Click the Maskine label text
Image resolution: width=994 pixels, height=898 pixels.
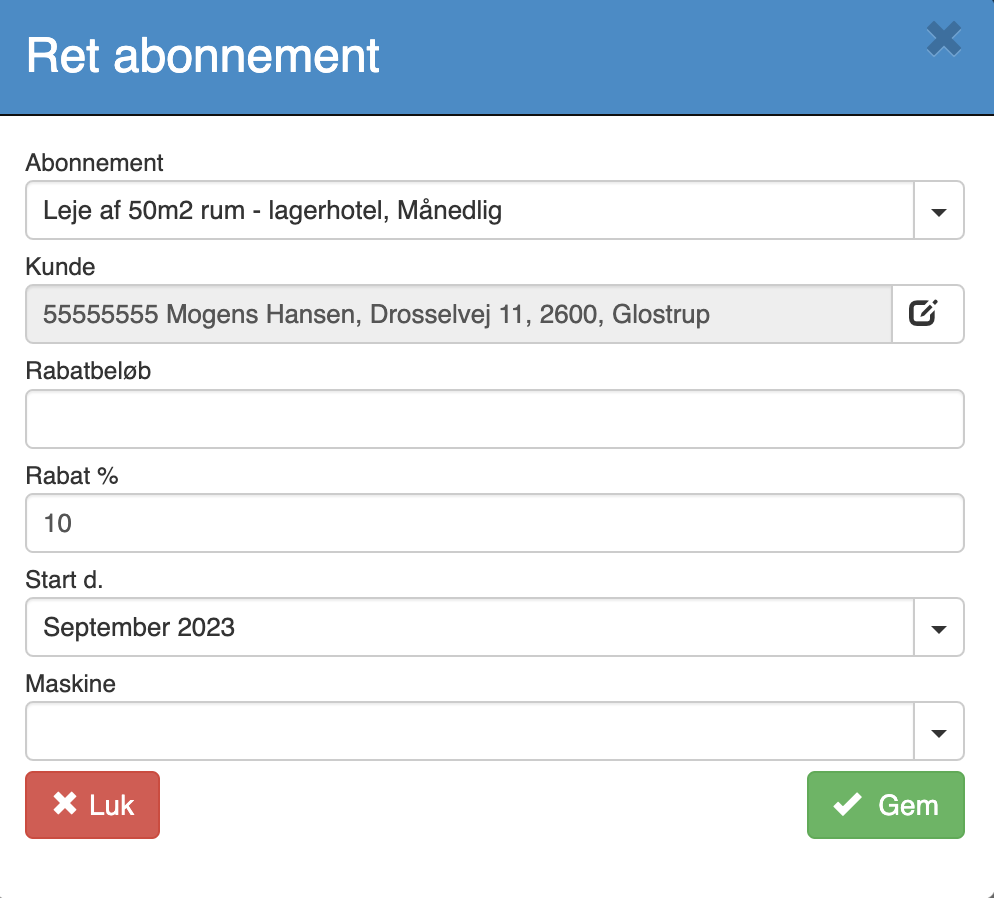click(x=70, y=684)
